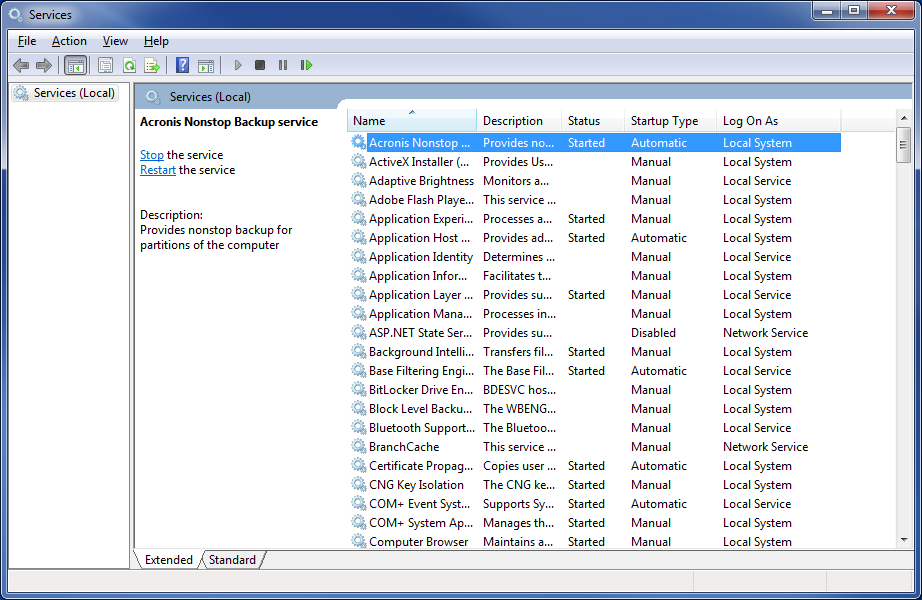Select Services (Local) in the console tree
Viewport: 922px width, 600px height.
[x=74, y=93]
